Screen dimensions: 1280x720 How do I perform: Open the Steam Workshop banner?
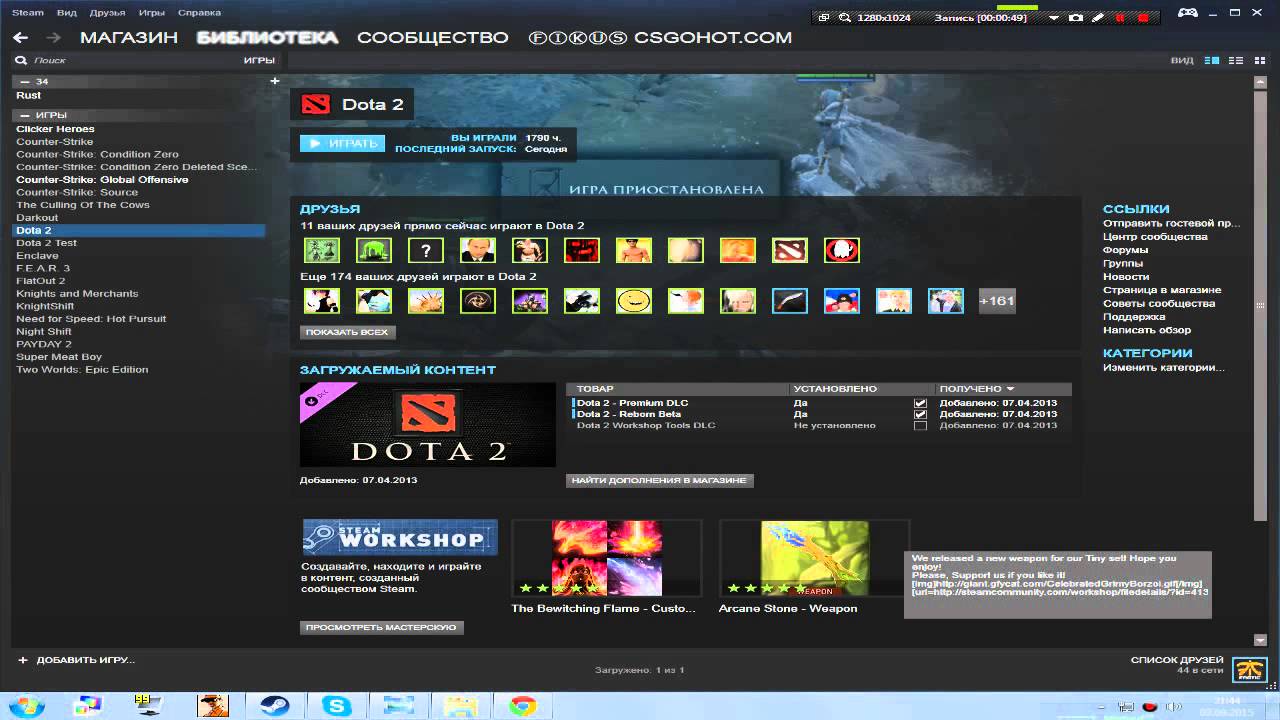point(400,538)
